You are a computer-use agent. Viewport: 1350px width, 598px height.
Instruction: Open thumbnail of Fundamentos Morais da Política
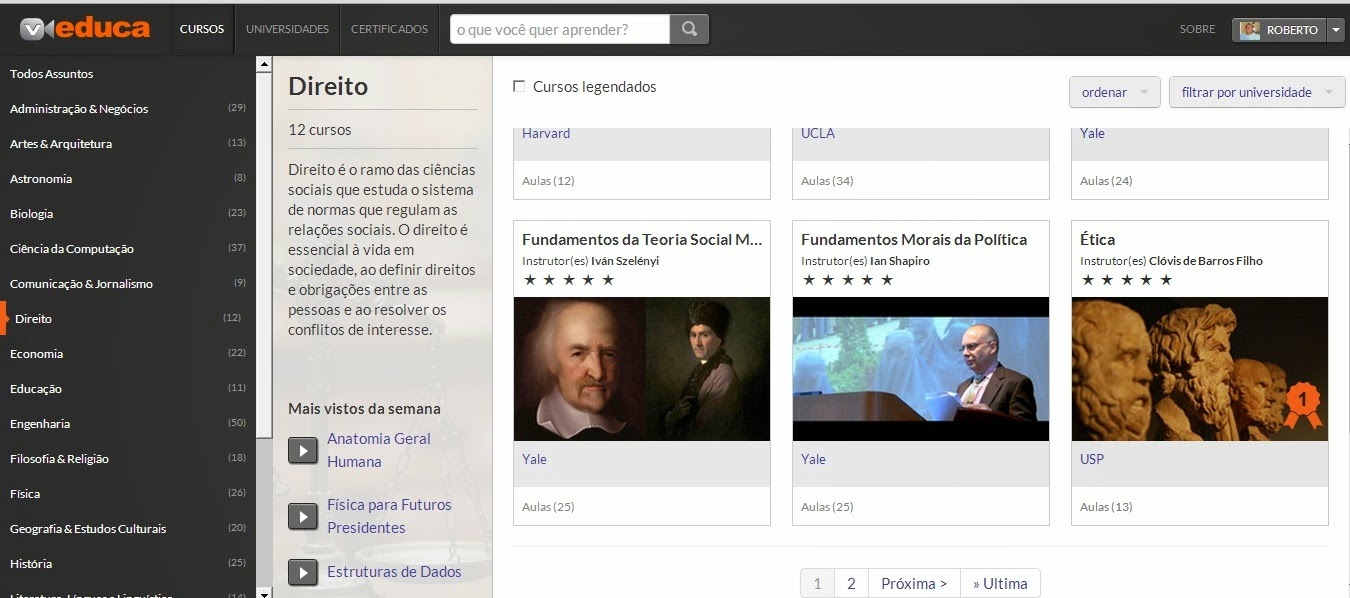(x=921, y=369)
